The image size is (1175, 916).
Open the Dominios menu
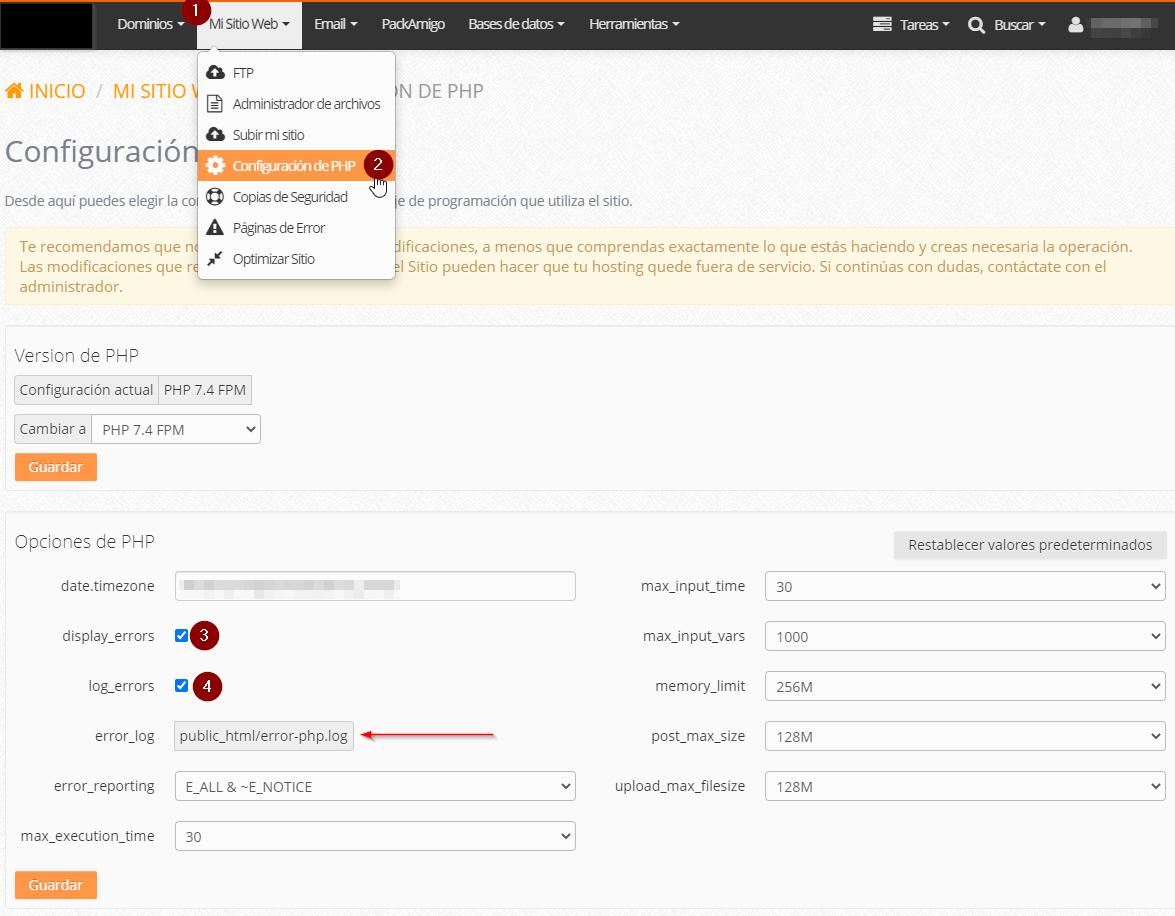(150, 24)
